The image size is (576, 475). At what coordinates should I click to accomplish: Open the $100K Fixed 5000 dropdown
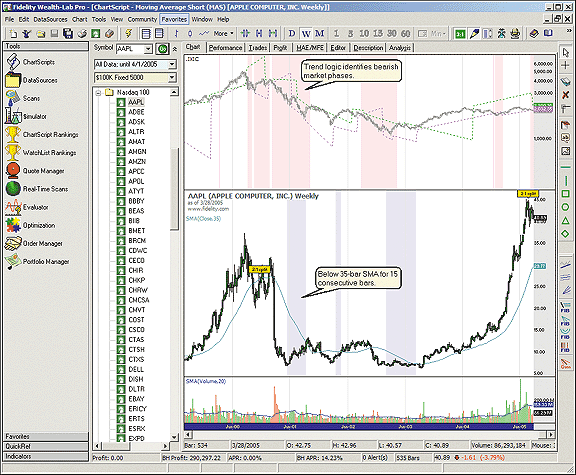[x=135, y=78]
